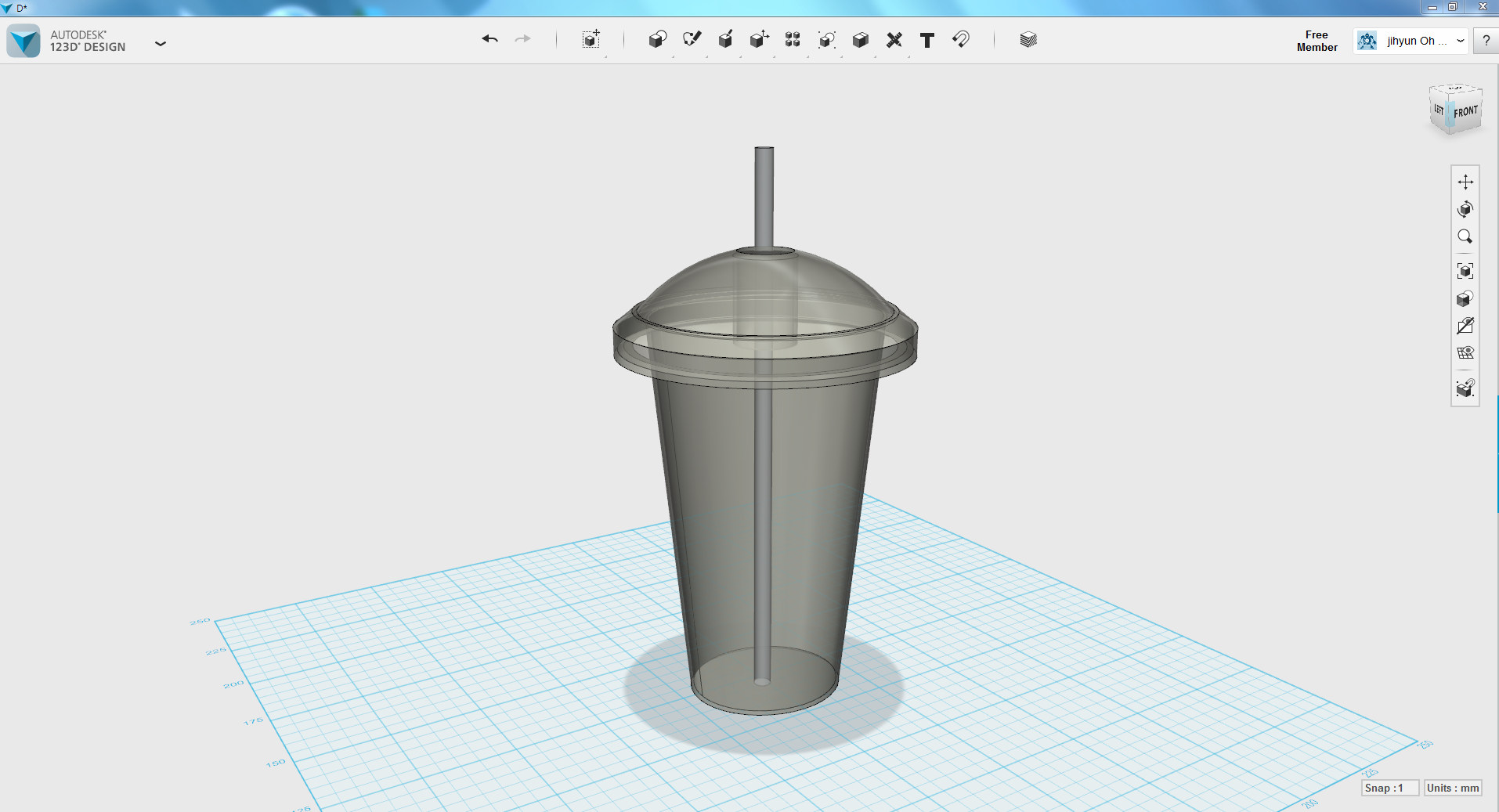Open the Help question mark button
The width and height of the screenshot is (1499, 812).
1486,41
